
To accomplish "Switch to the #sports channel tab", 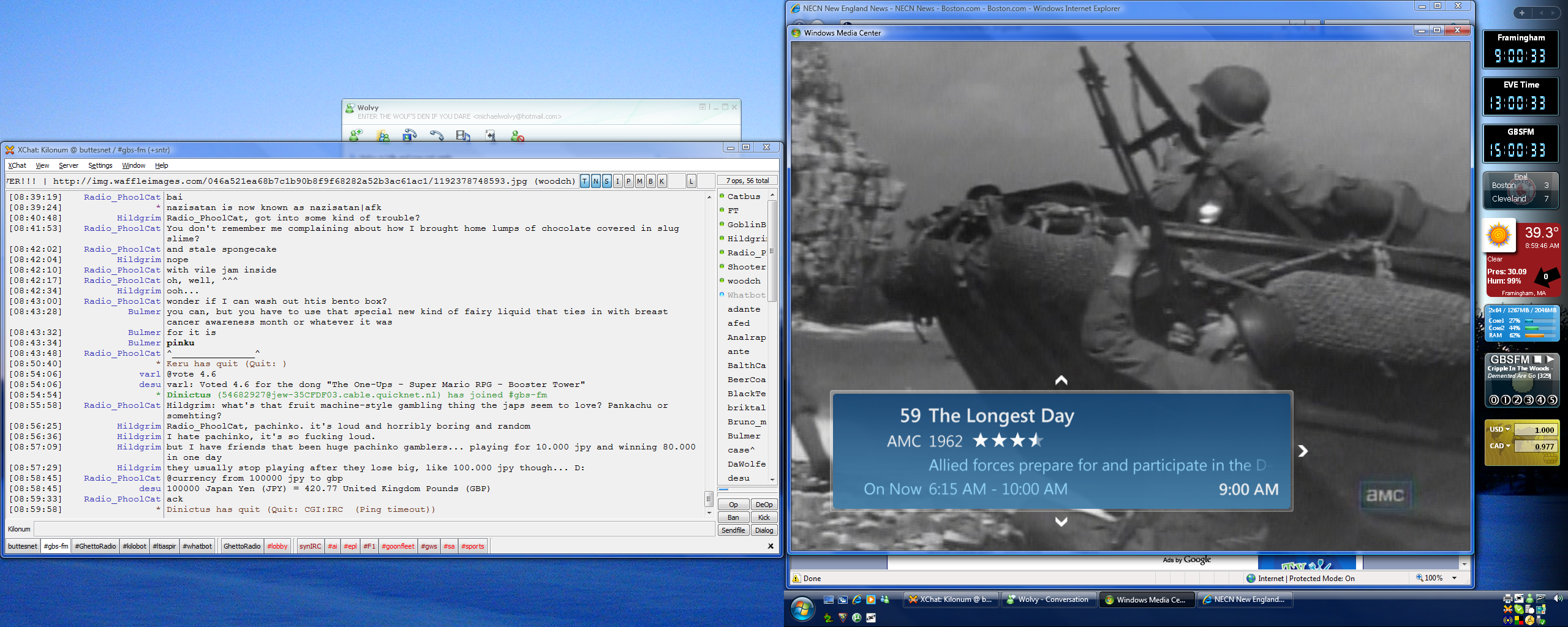I will click(x=473, y=546).
